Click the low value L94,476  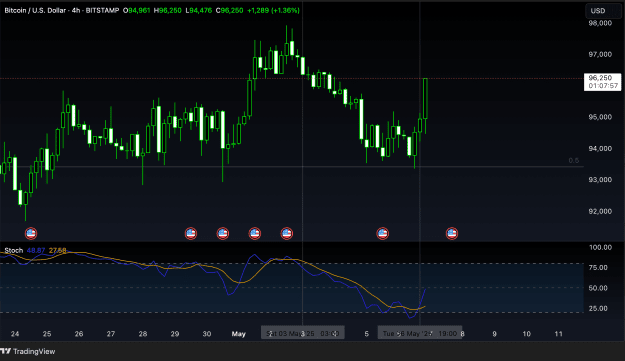point(199,10)
